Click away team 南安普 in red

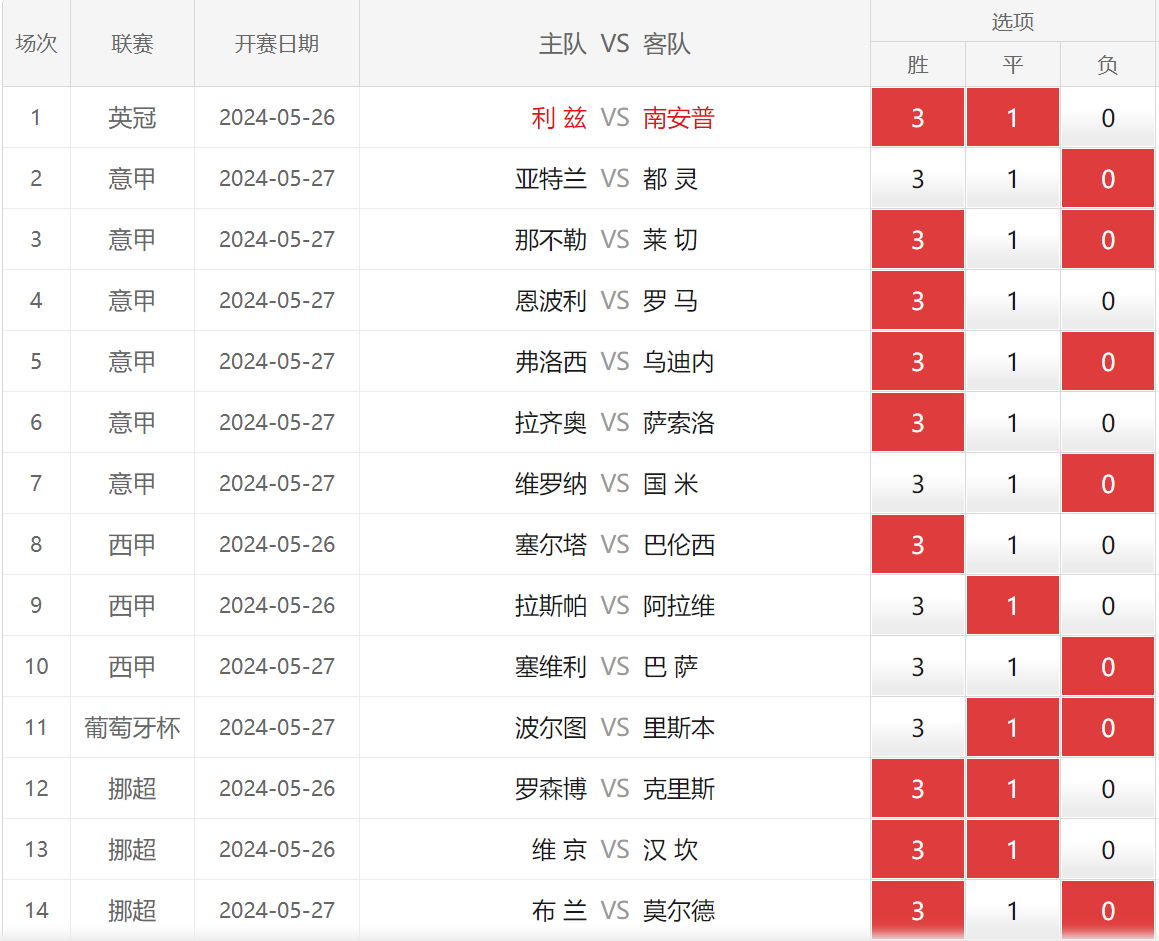pyautogui.click(x=679, y=118)
